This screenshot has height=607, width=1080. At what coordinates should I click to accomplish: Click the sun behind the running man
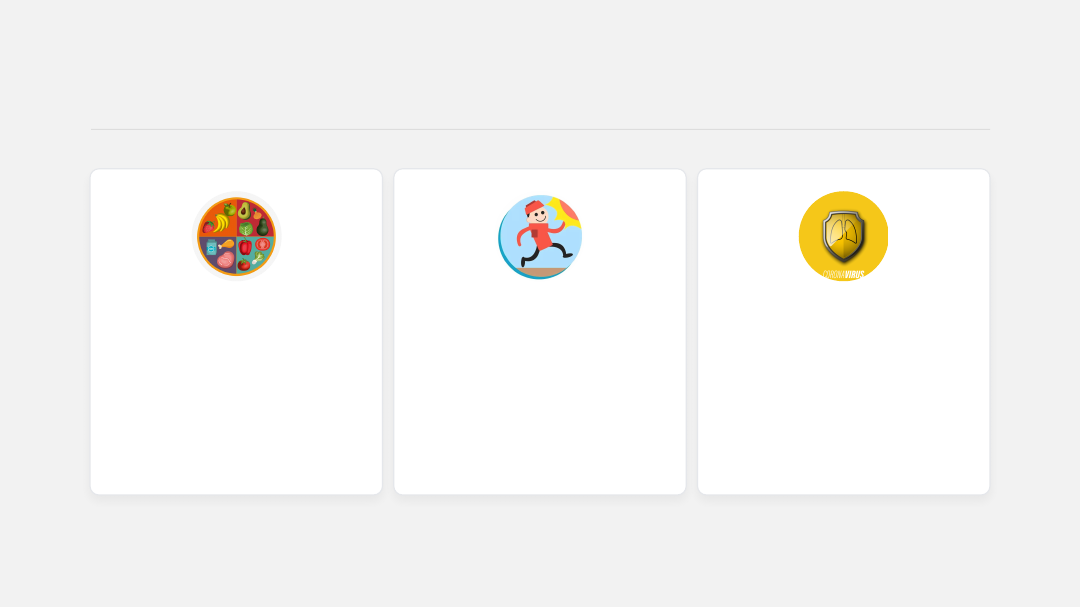coord(567,210)
